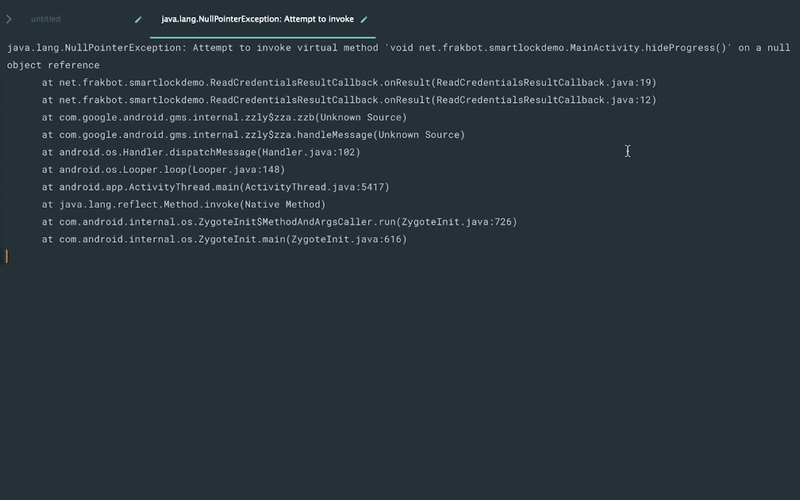Click the ReadCredentialsResultCallback.java:12 stack line
Viewport: 800px width, 500px height.
[349, 99]
